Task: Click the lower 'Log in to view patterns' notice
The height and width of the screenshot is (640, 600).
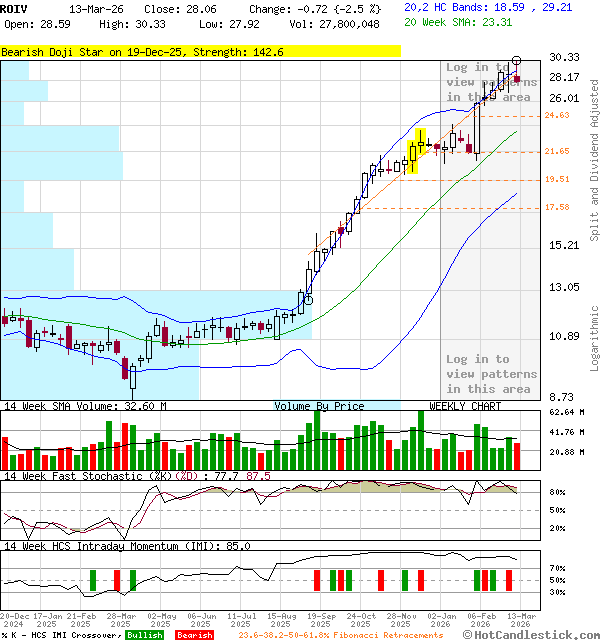Action: coord(490,374)
